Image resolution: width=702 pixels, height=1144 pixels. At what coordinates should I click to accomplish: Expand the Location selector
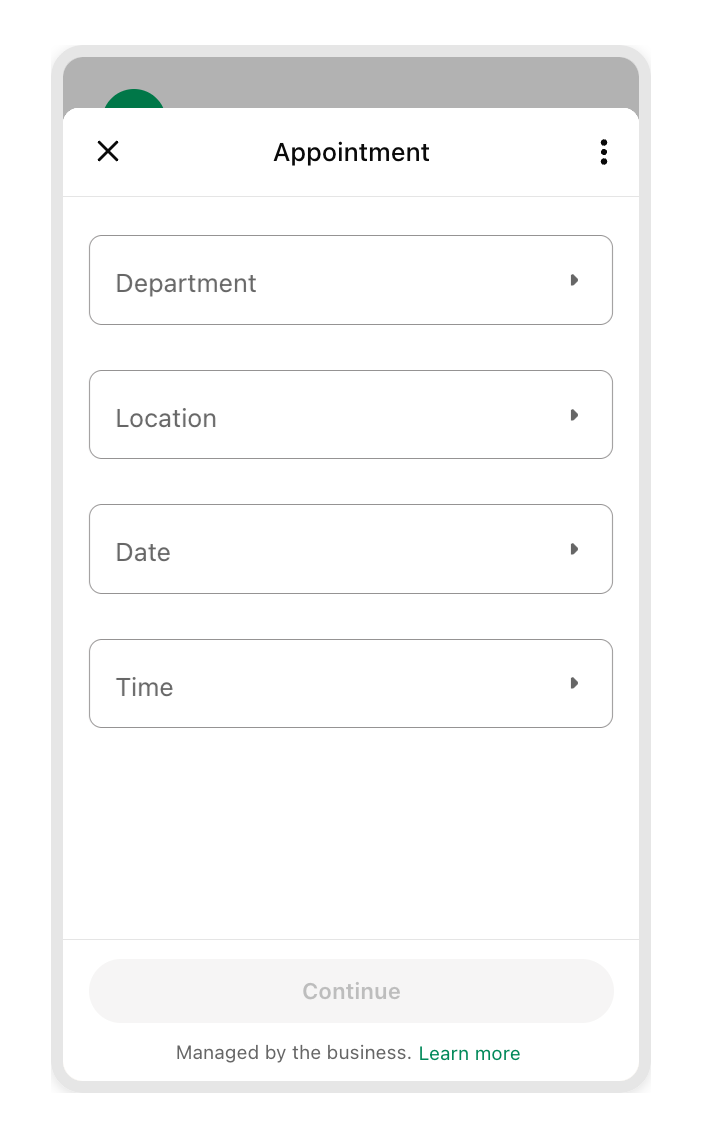click(x=350, y=415)
